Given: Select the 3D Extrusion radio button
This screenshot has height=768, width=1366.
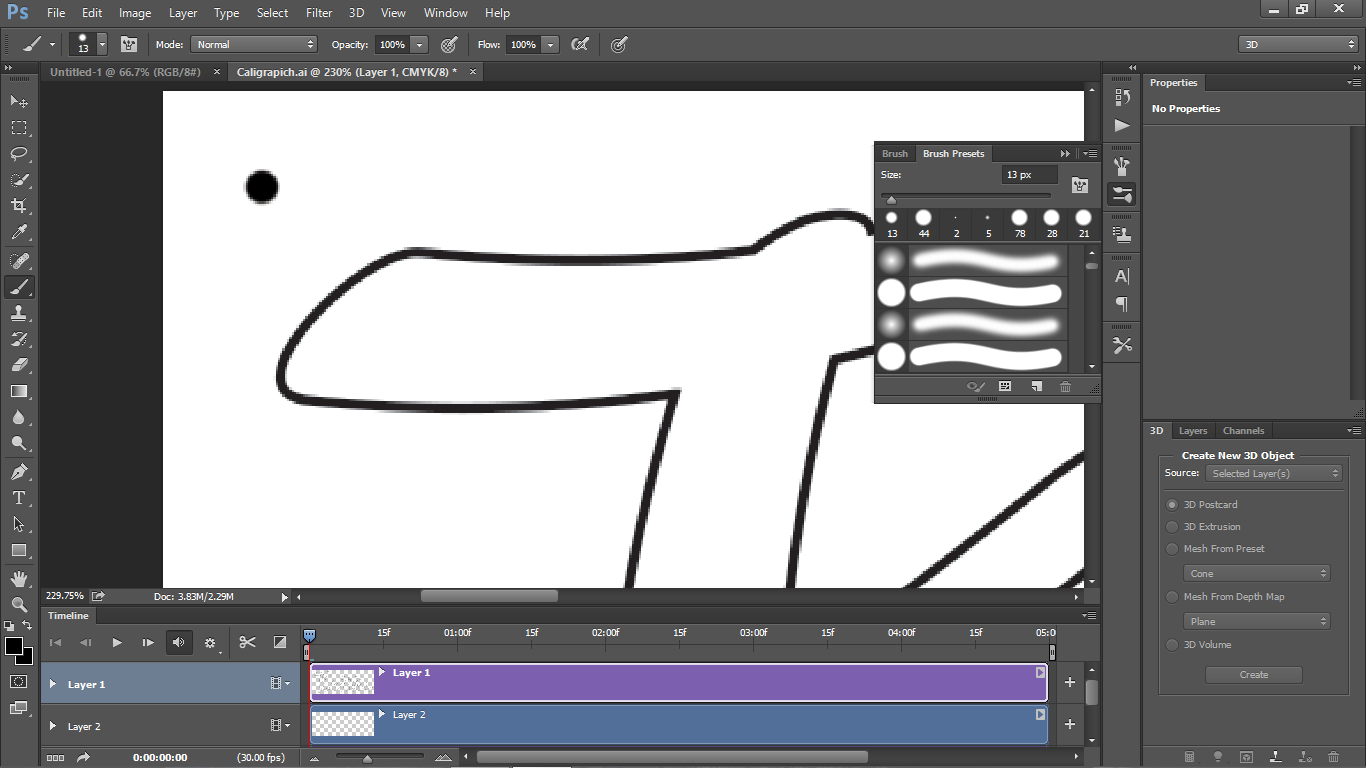Looking at the screenshot, I should 1171,526.
